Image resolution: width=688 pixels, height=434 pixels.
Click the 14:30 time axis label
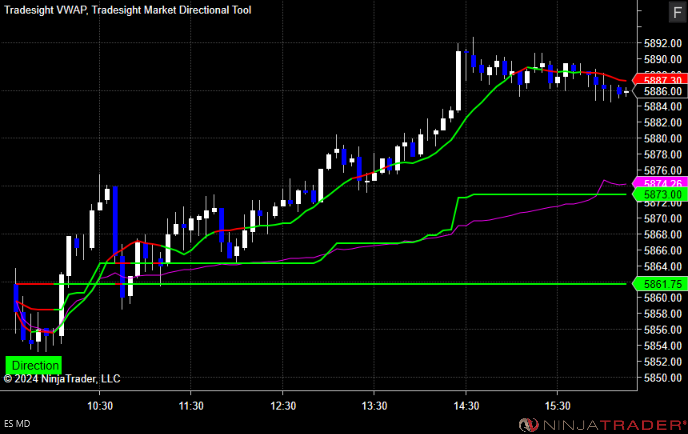466,406
